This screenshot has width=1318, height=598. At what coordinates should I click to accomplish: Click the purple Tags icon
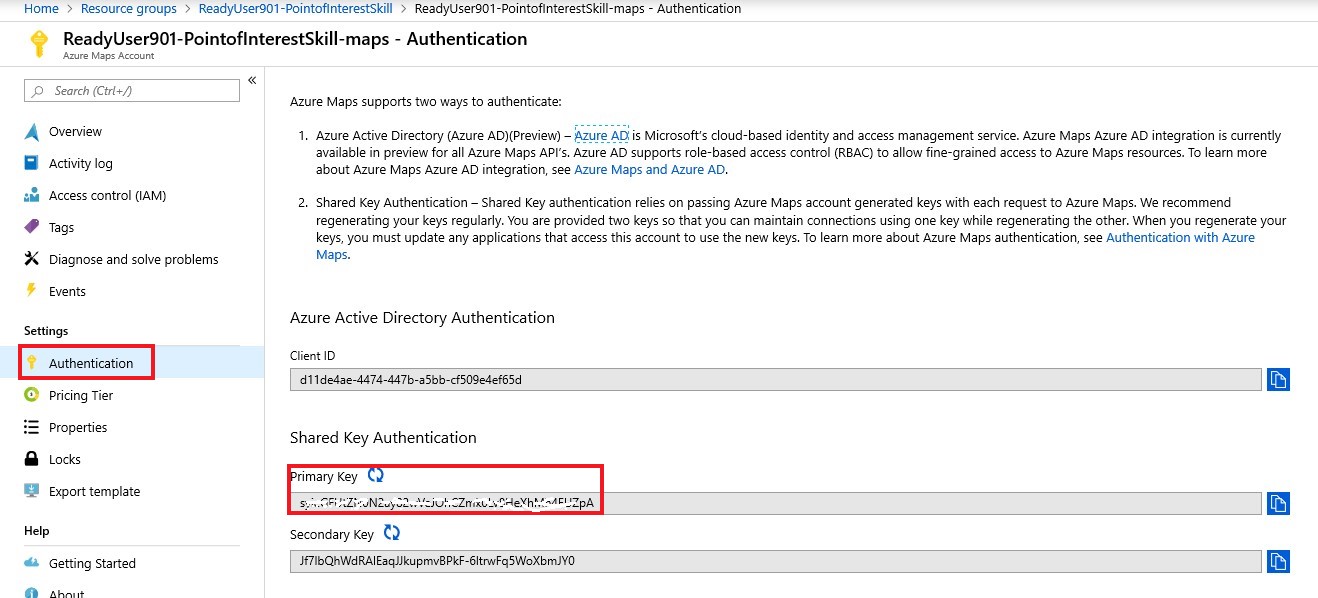[32, 227]
